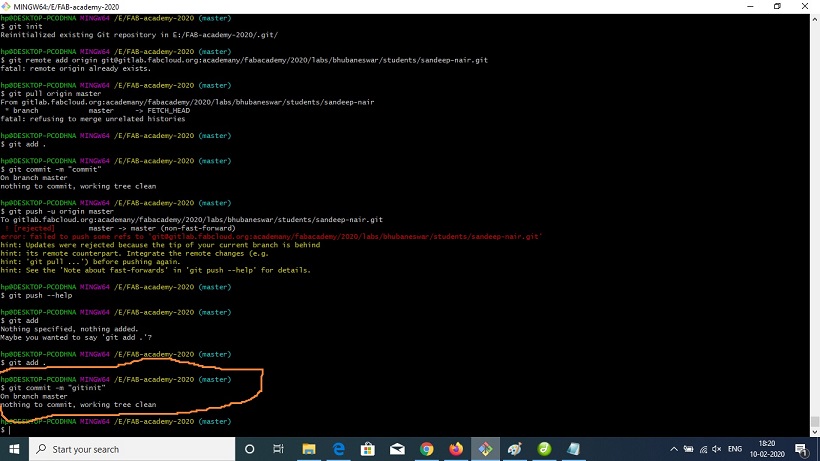Open Task View on the taskbar

(x=278, y=449)
